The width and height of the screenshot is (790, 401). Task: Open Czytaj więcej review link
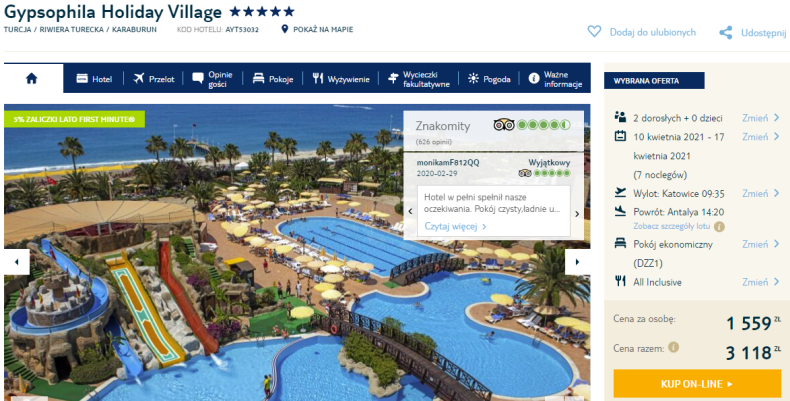(455, 226)
